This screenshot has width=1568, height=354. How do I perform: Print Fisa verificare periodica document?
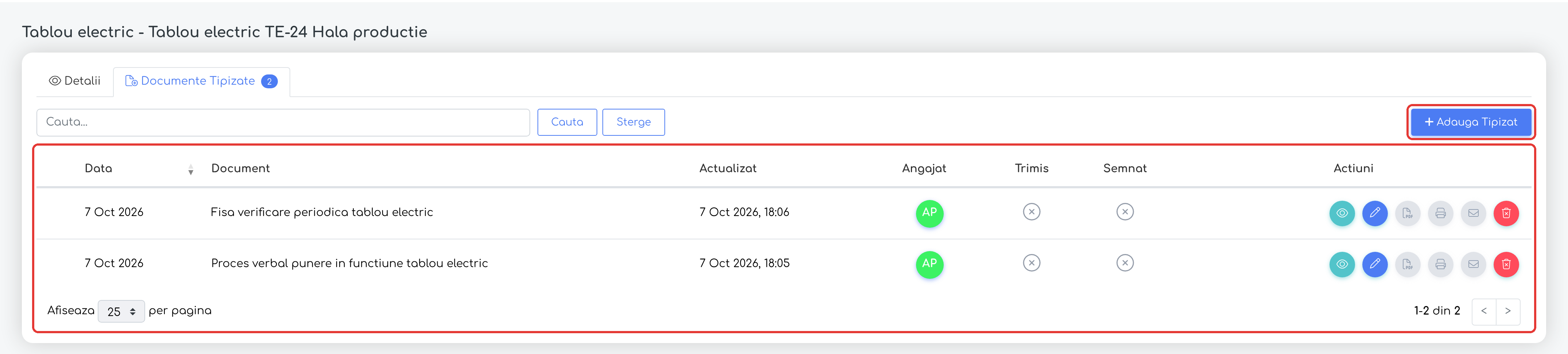(x=1440, y=213)
